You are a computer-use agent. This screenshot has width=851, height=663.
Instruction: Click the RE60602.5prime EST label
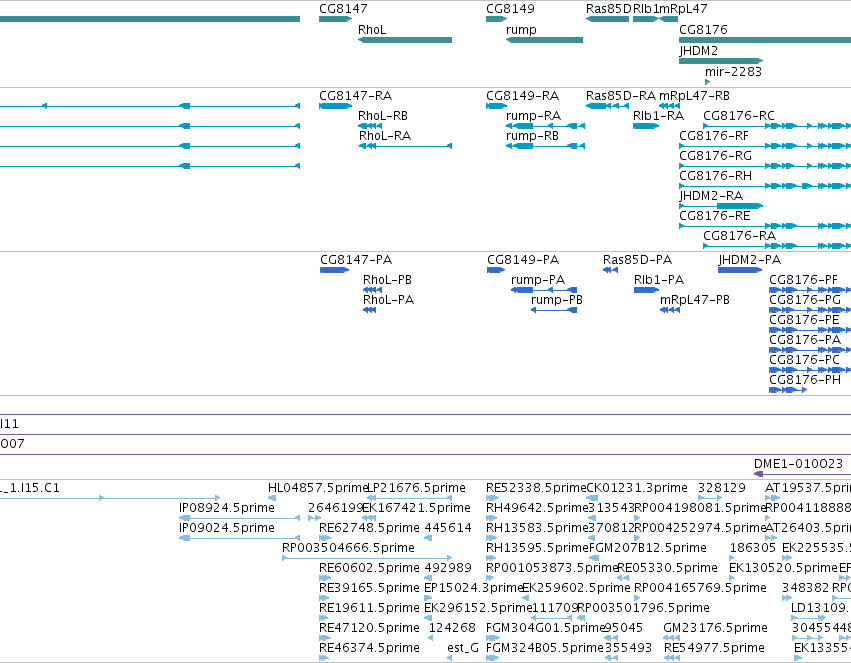tap(370, 569)
